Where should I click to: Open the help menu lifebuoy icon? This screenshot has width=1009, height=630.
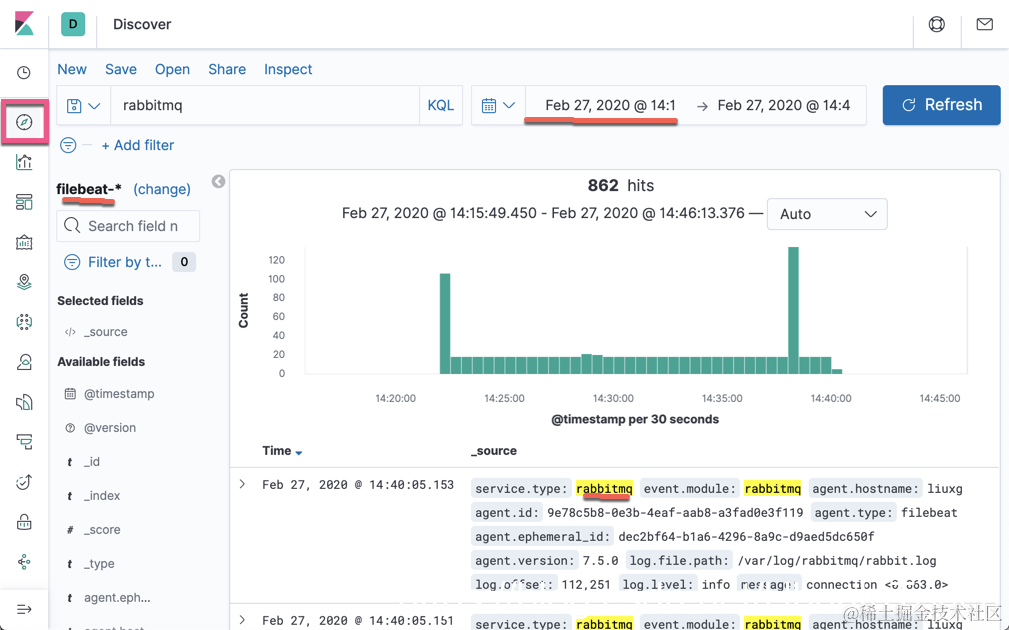click(x=937, y=24)
